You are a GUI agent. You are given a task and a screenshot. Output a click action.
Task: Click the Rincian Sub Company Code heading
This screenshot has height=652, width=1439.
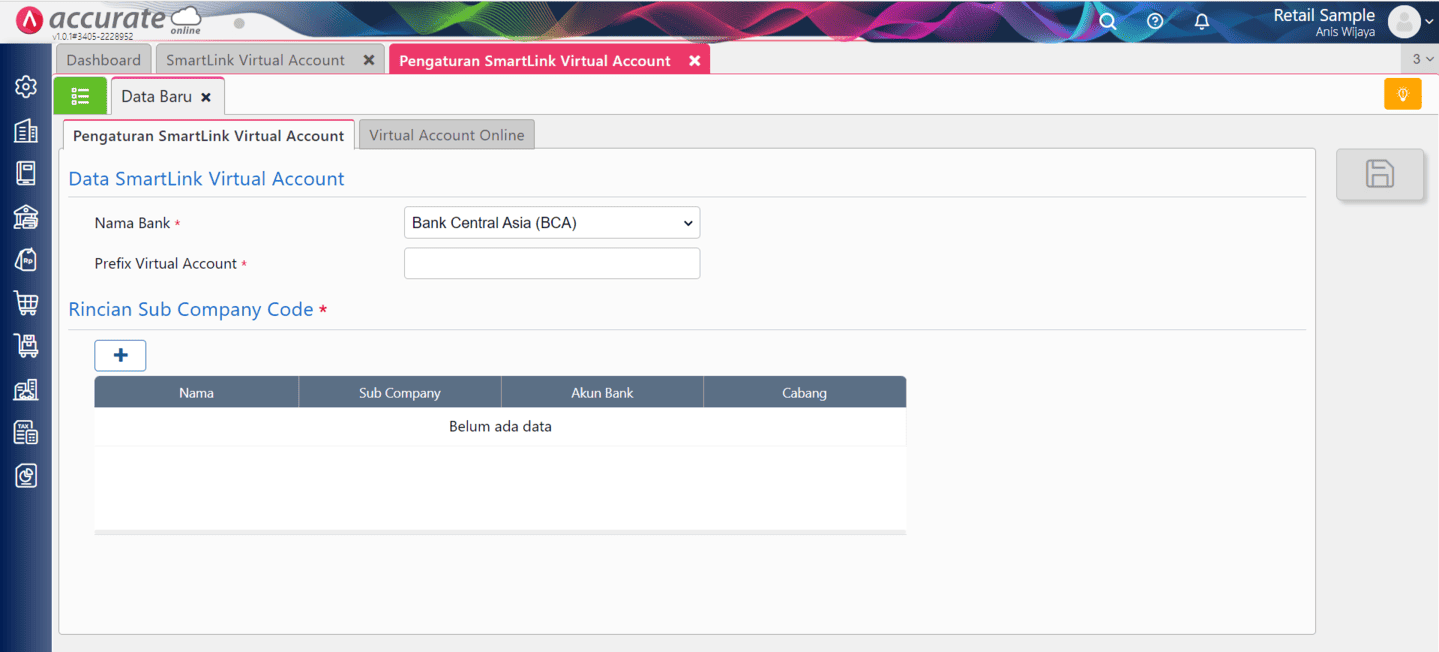(191, 309)
